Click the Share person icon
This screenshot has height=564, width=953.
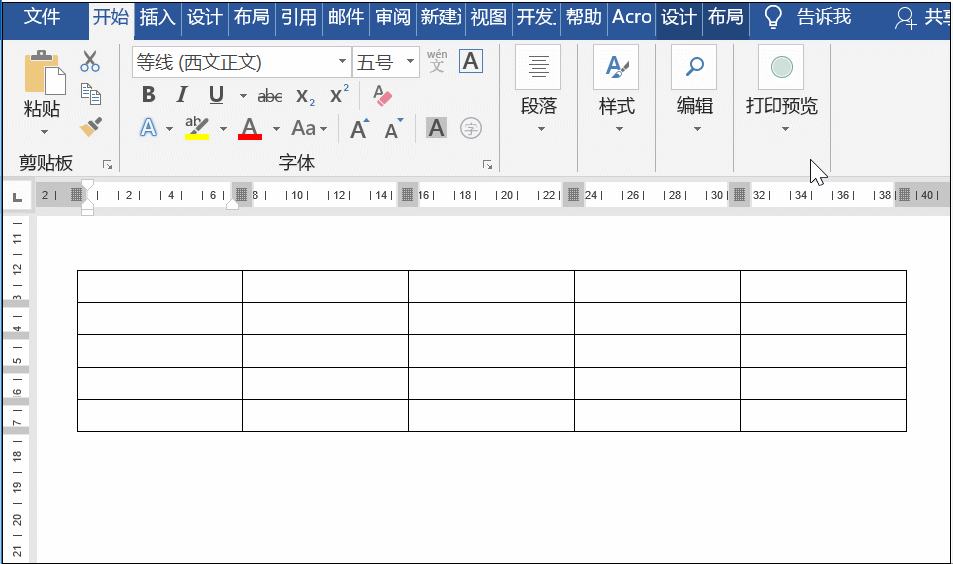[x=905, y=18]
